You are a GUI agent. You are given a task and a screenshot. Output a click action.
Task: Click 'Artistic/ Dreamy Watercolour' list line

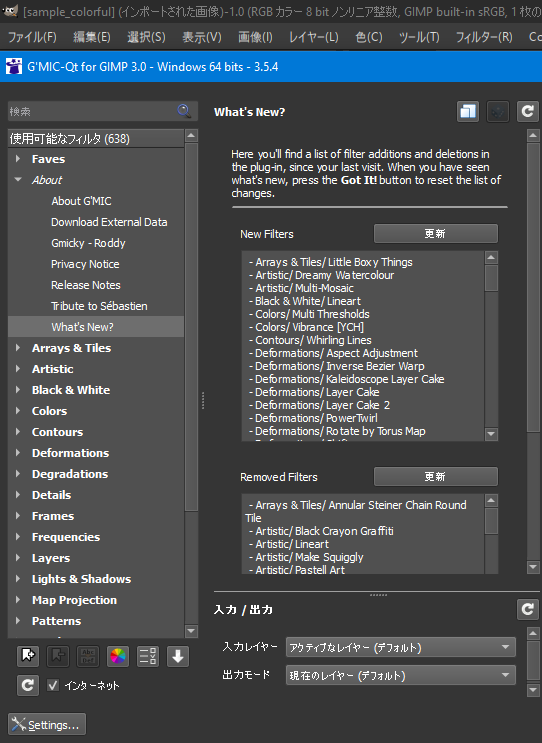322,275
